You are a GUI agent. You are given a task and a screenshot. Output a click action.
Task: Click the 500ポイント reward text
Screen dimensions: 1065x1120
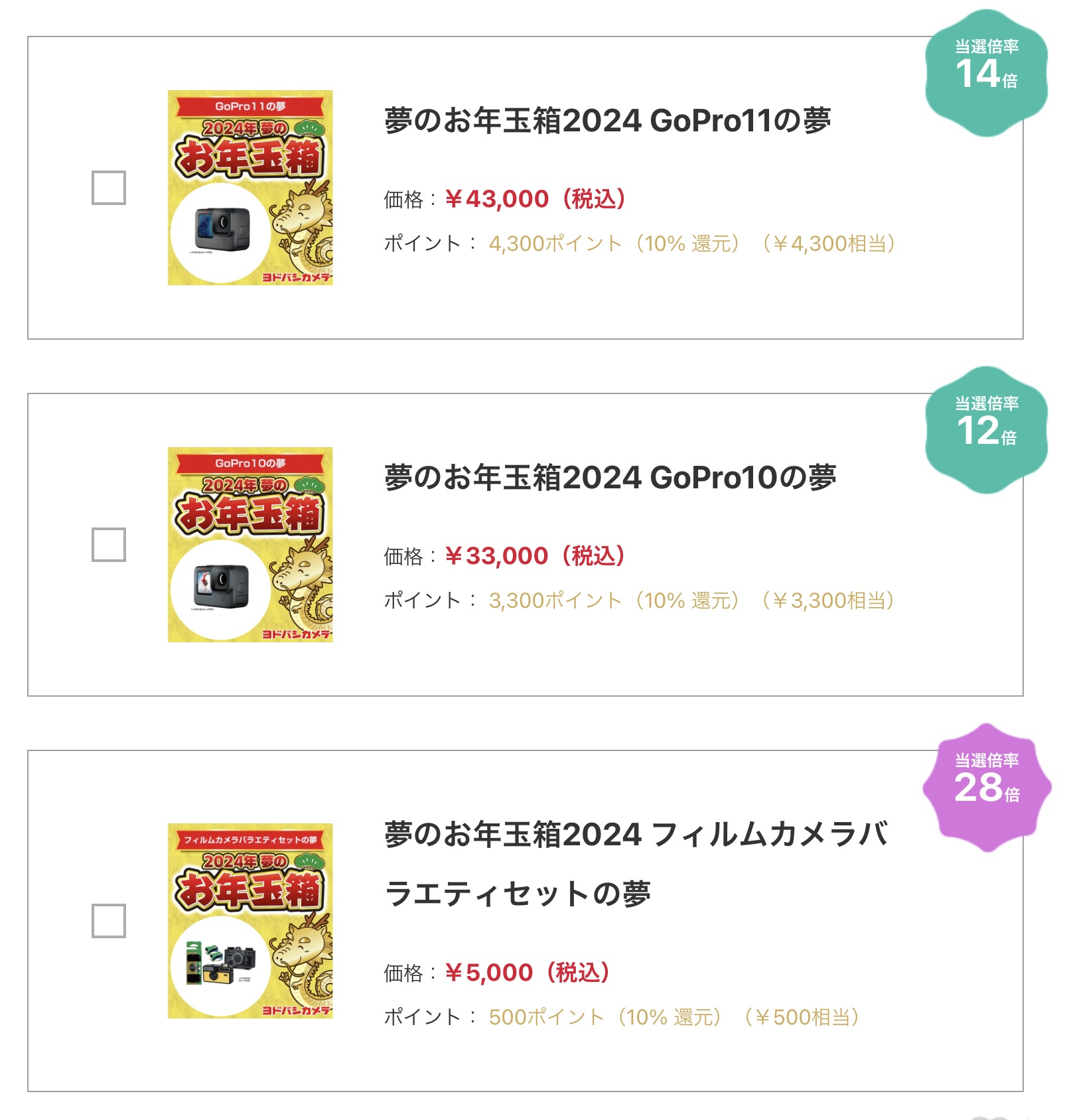[x=545, y=1017]
